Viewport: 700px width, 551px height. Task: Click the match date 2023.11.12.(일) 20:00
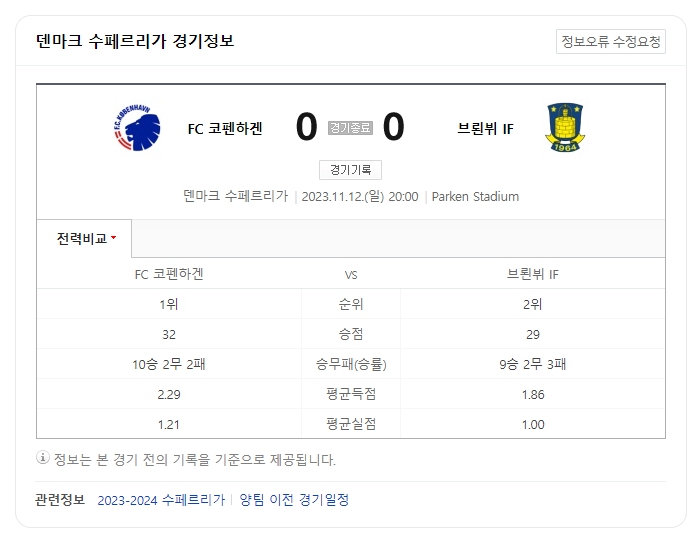click(360, 196)
